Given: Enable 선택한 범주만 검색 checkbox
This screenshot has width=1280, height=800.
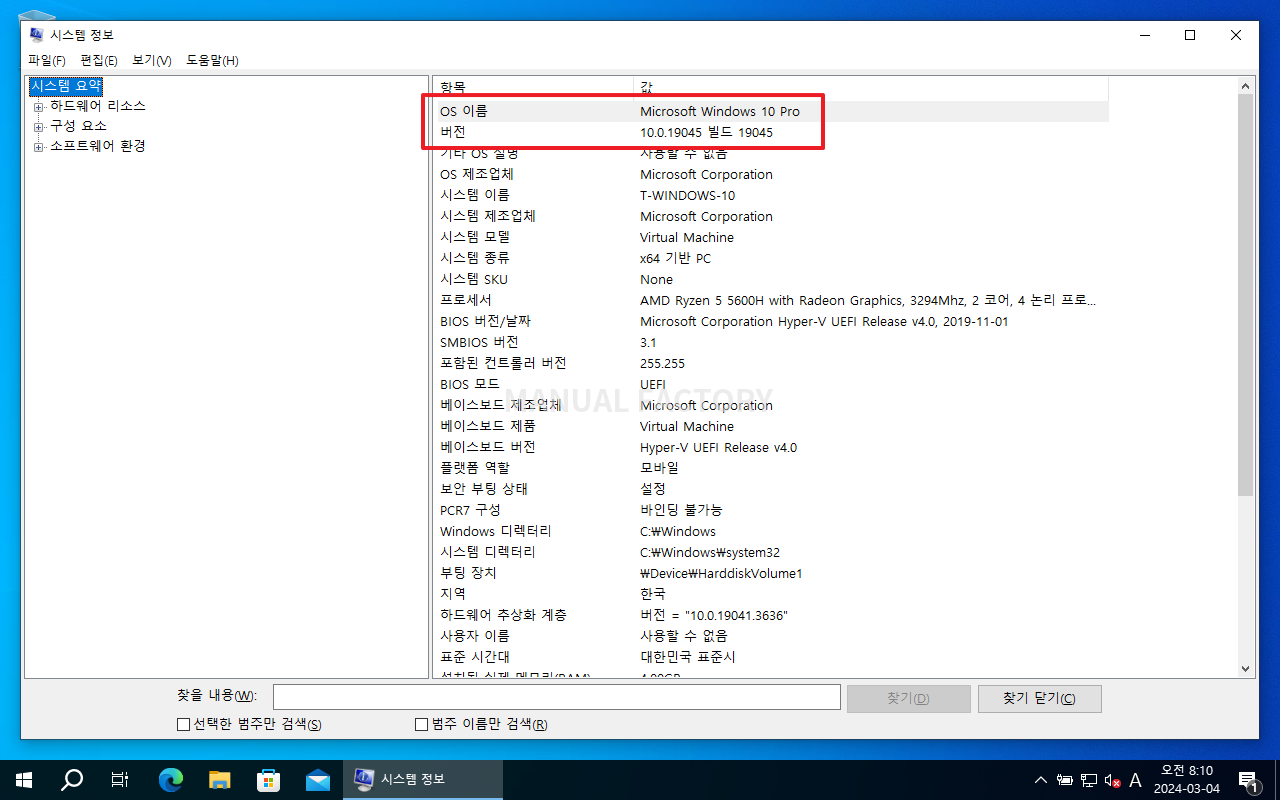Looking at the screenshot, I should 183,724.
